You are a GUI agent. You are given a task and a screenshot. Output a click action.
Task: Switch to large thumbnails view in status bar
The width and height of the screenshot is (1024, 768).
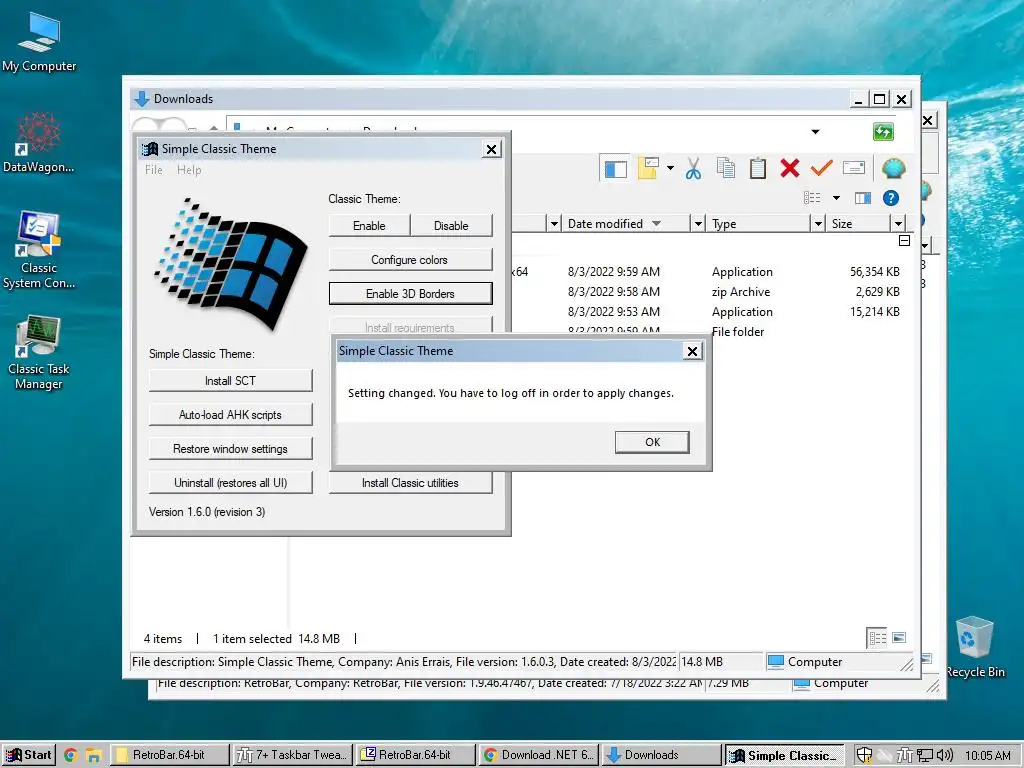click(x=899, y=637)
